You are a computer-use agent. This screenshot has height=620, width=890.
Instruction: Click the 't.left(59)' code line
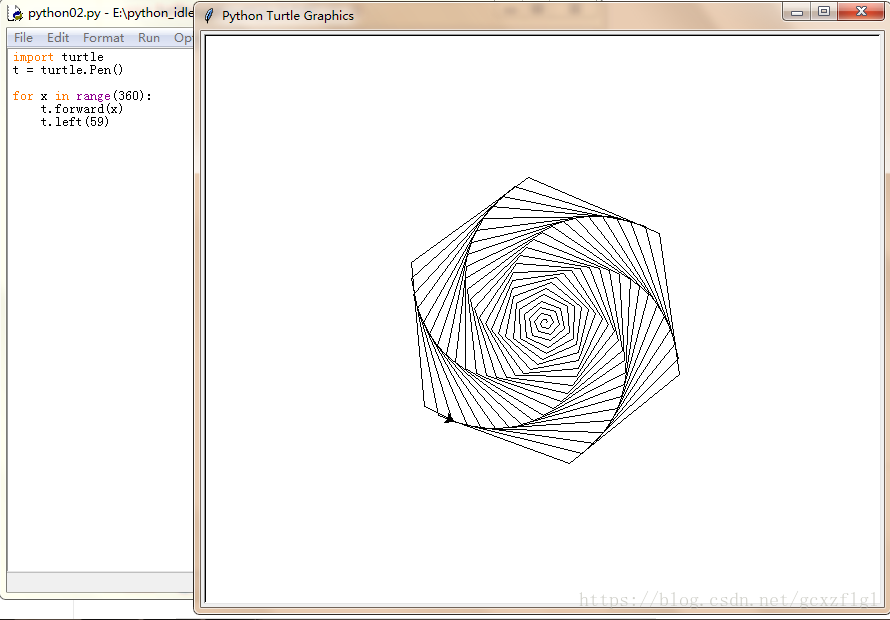pos(74,122)
